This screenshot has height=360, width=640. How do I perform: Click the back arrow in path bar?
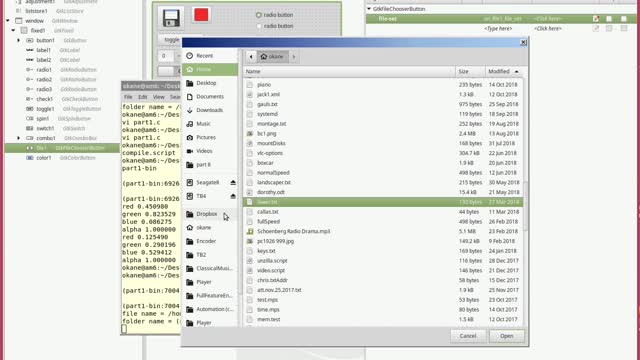point(251,57)
